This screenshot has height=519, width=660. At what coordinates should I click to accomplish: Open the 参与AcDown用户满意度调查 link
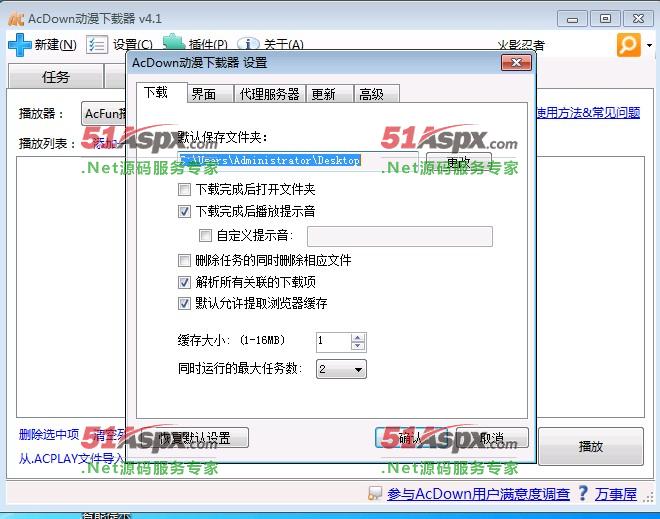coord(479,493)
